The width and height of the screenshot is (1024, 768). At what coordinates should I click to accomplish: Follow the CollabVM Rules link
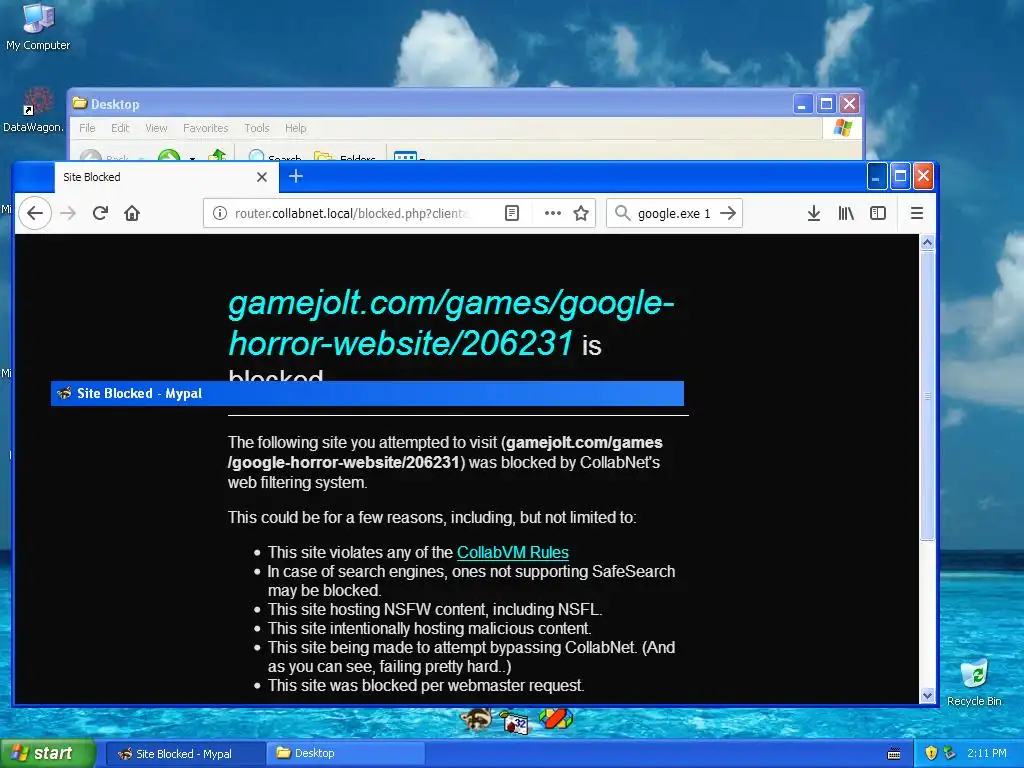coord(513,552)
